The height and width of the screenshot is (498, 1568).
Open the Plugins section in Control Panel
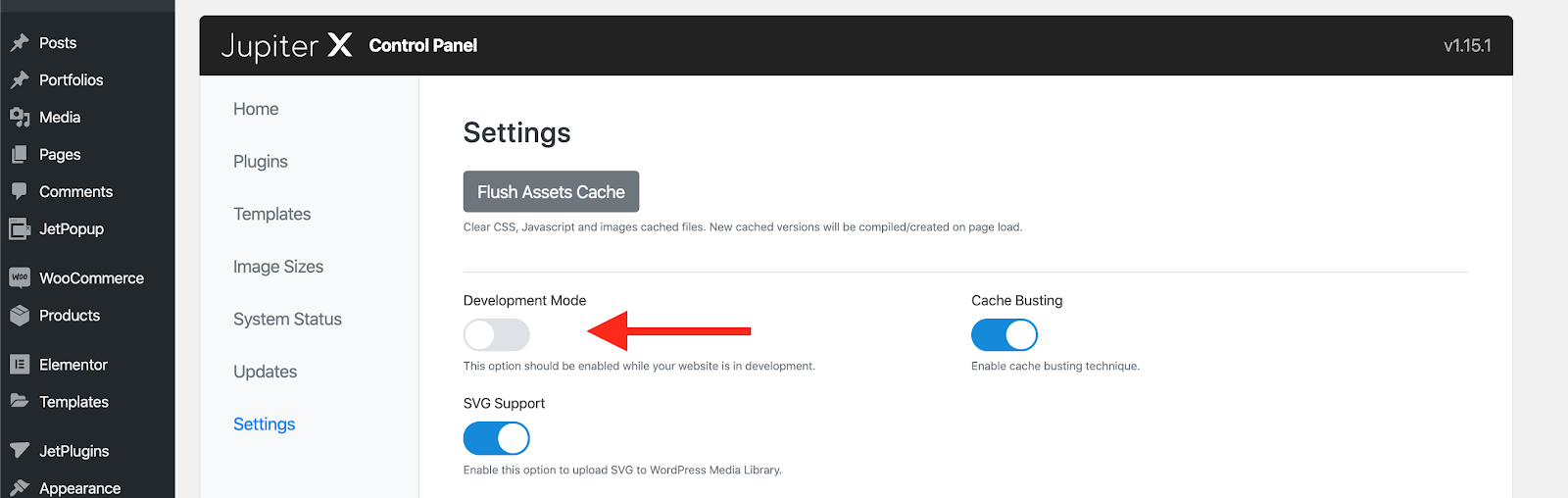tap(261, 162)
